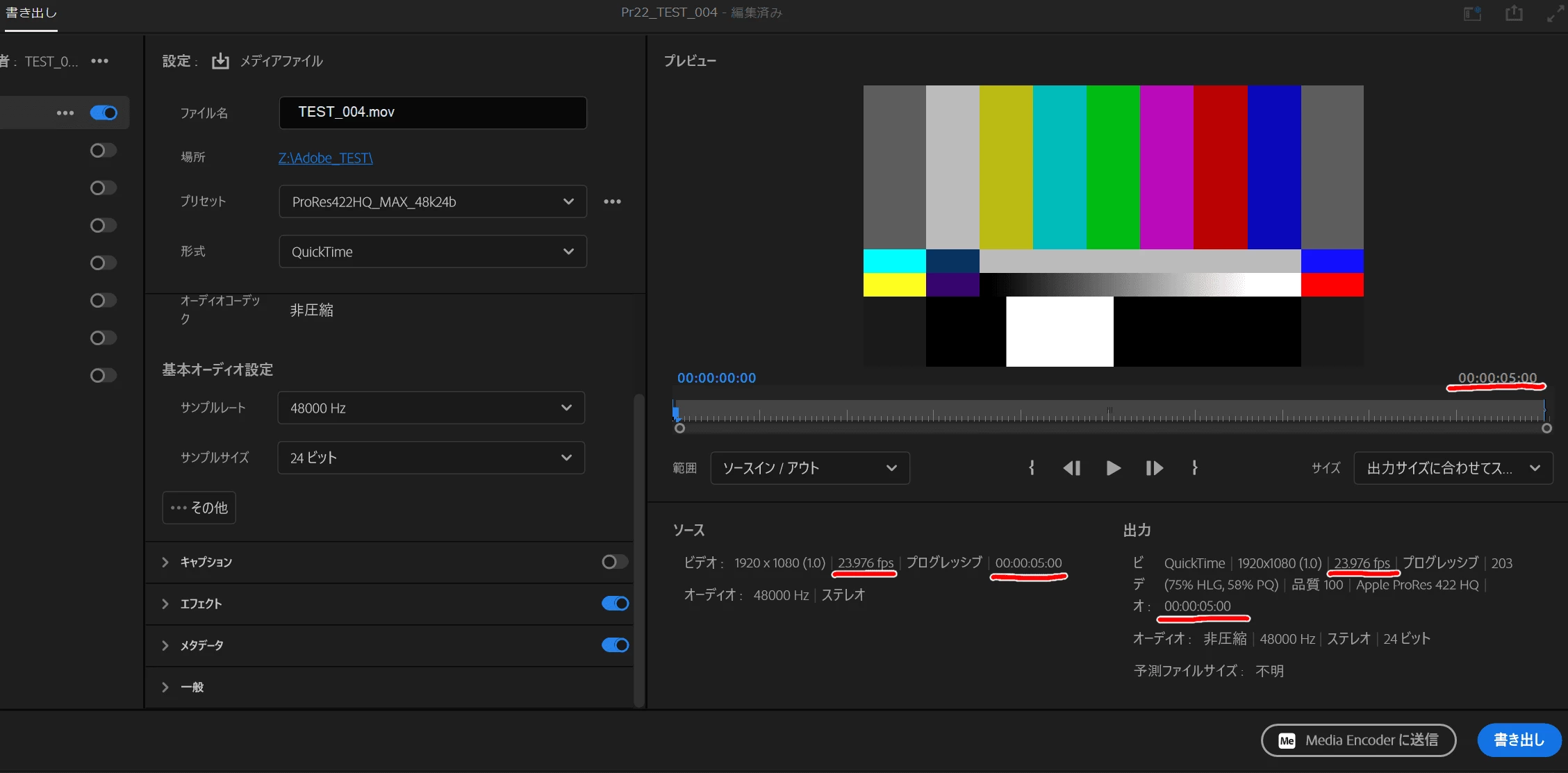This screenshot has height=773, width=1568.
Task: Open the QuickTime format dropdown
Action: pos(432,251)
